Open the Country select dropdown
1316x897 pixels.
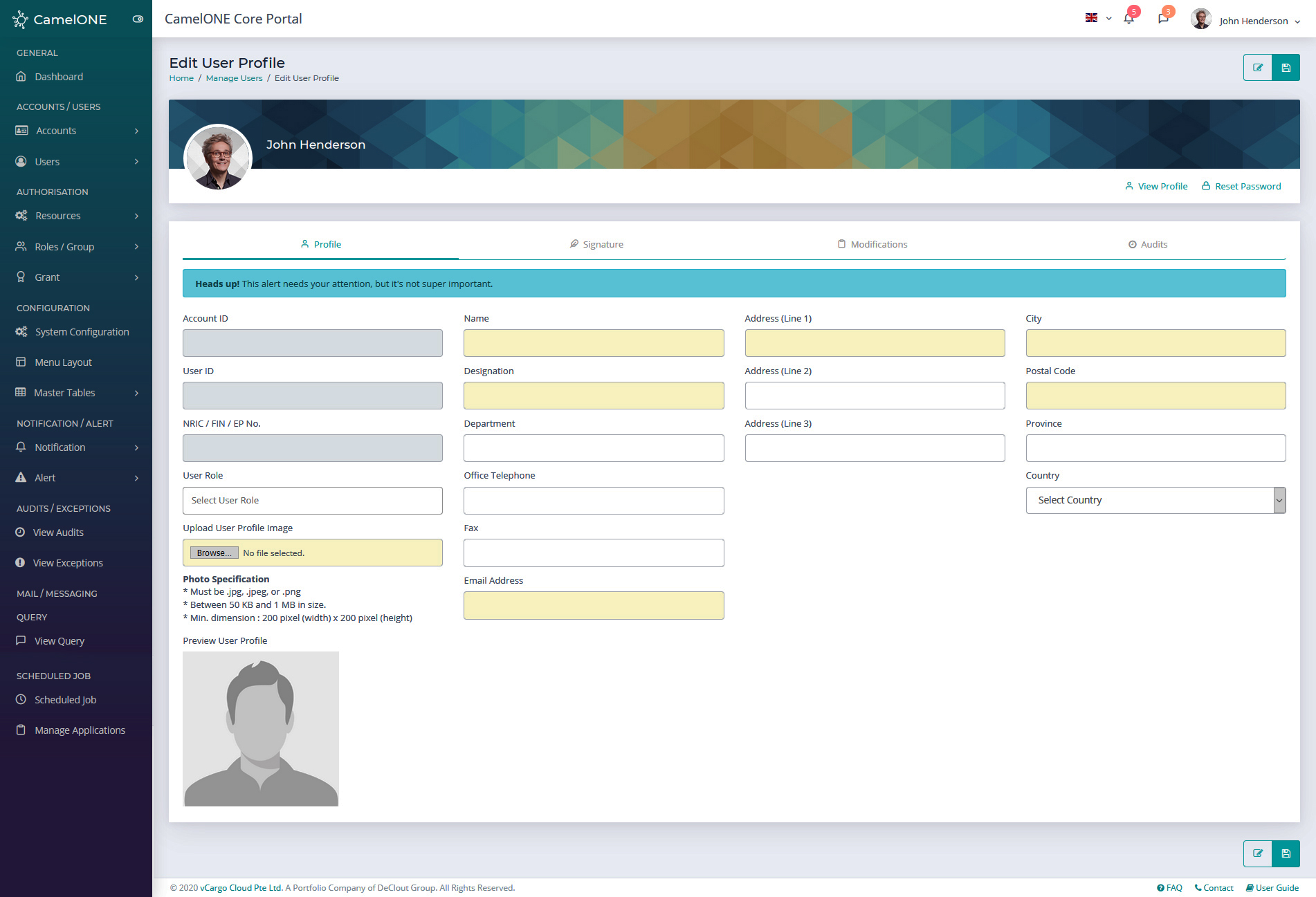coord(1155,500)
